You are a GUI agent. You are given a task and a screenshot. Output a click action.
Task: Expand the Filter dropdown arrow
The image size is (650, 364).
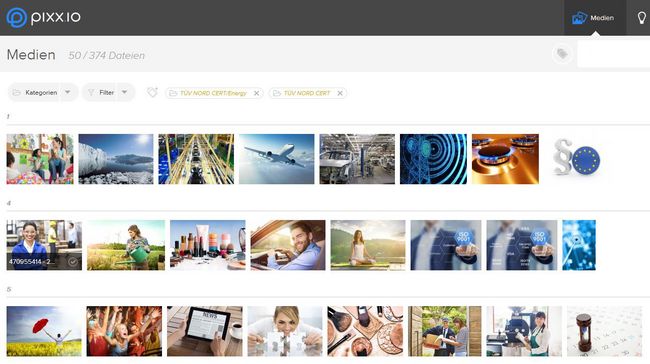tap(124, 92)
